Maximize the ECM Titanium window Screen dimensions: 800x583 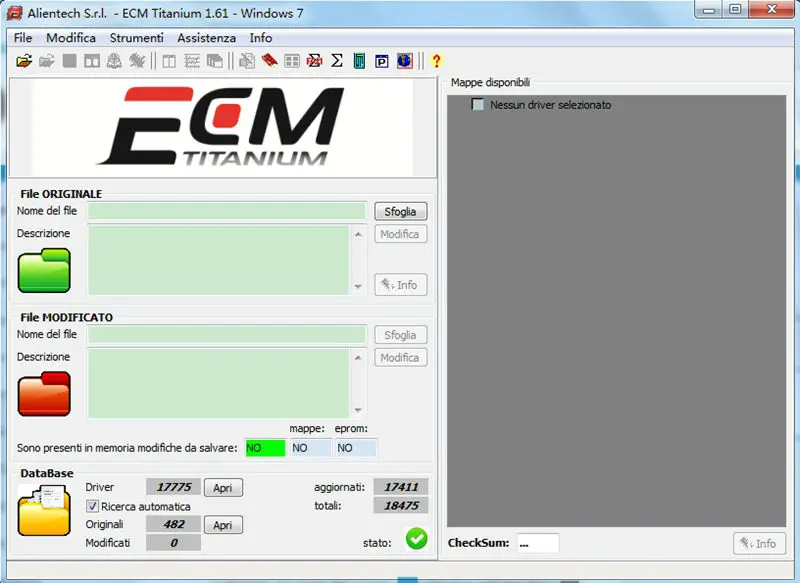(735, 9)
